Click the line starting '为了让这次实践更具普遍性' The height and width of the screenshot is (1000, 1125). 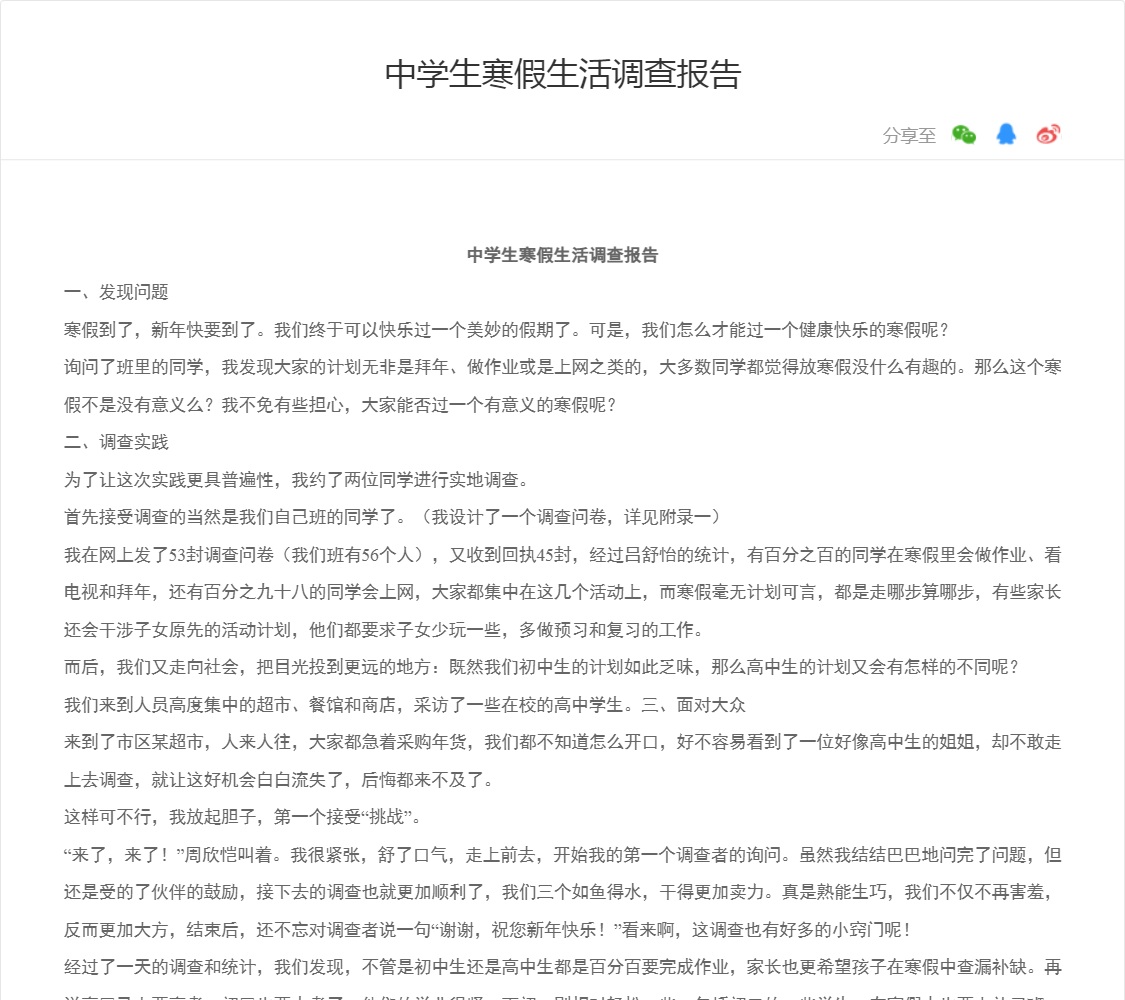coord(296,480)
